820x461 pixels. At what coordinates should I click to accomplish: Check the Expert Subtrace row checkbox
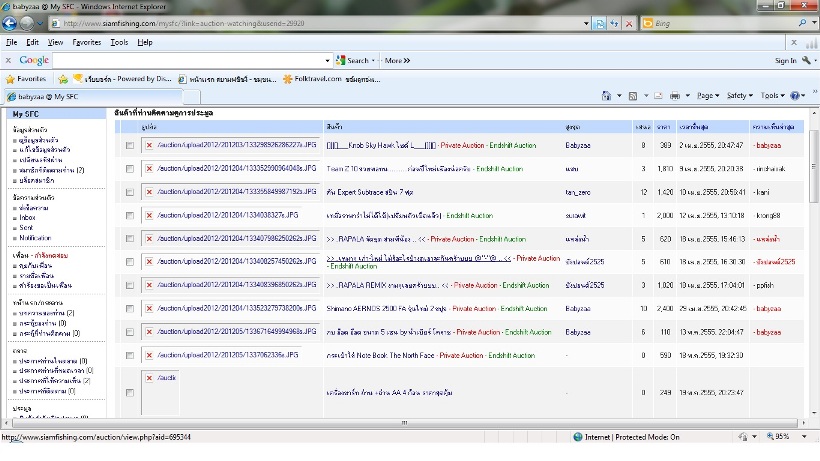130,192
